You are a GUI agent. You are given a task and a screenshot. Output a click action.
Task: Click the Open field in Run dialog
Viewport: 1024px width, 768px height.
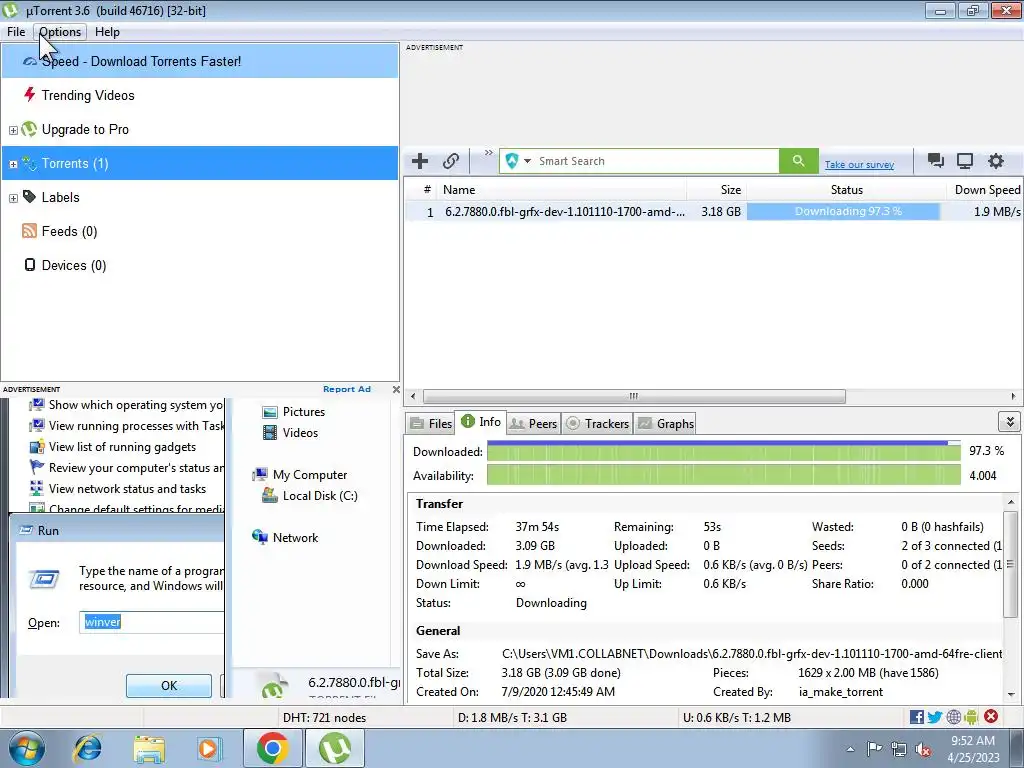coord(152,622)
